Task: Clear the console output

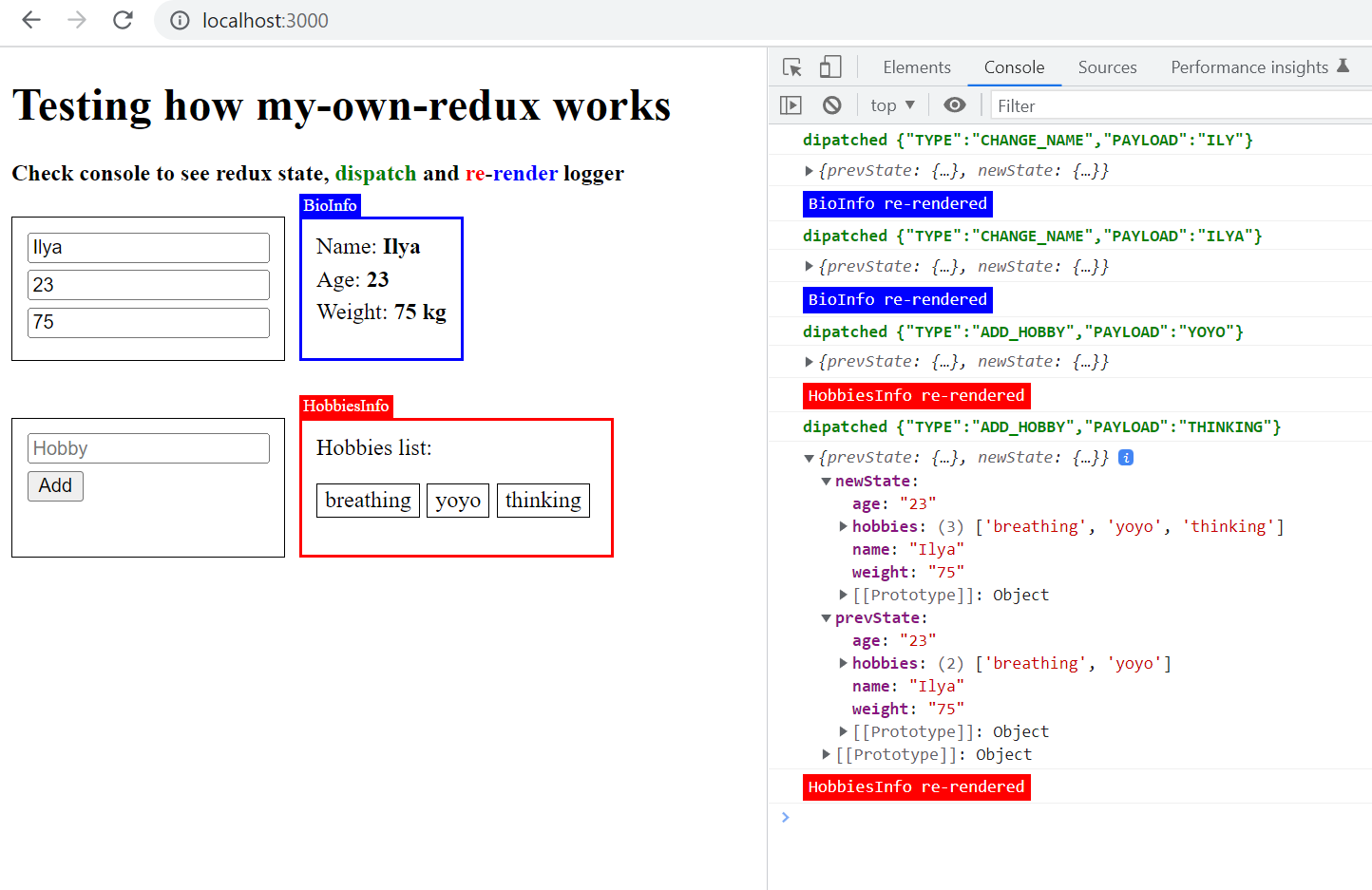Action: [832, 105]
